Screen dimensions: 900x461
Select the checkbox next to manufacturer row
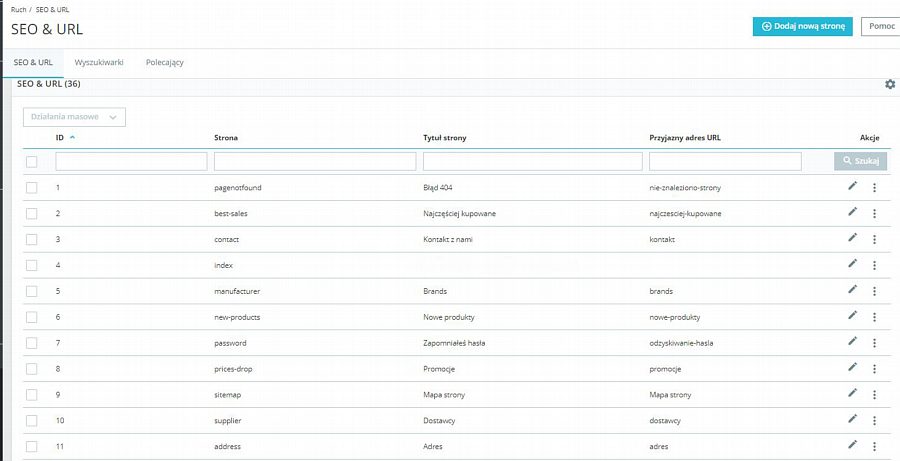click(x=32, y=291)
